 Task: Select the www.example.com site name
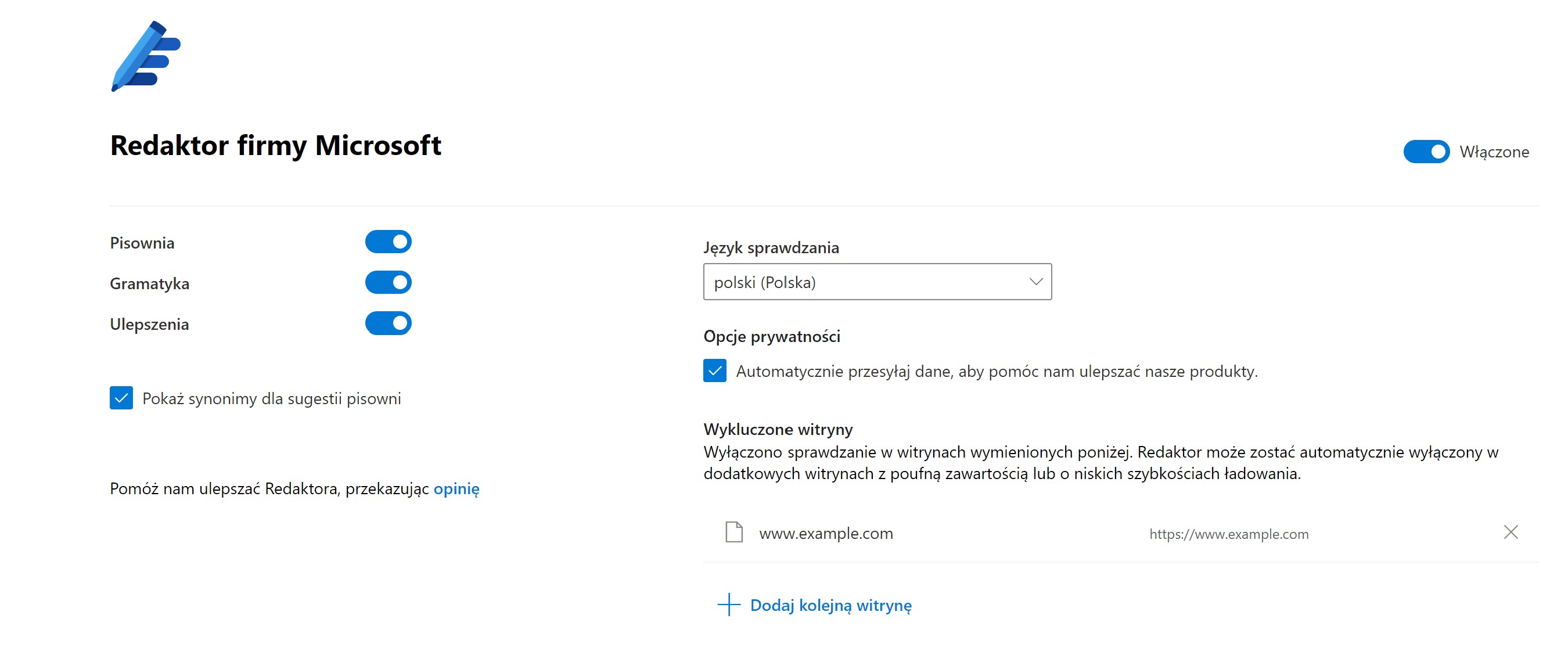click(826, 534)
